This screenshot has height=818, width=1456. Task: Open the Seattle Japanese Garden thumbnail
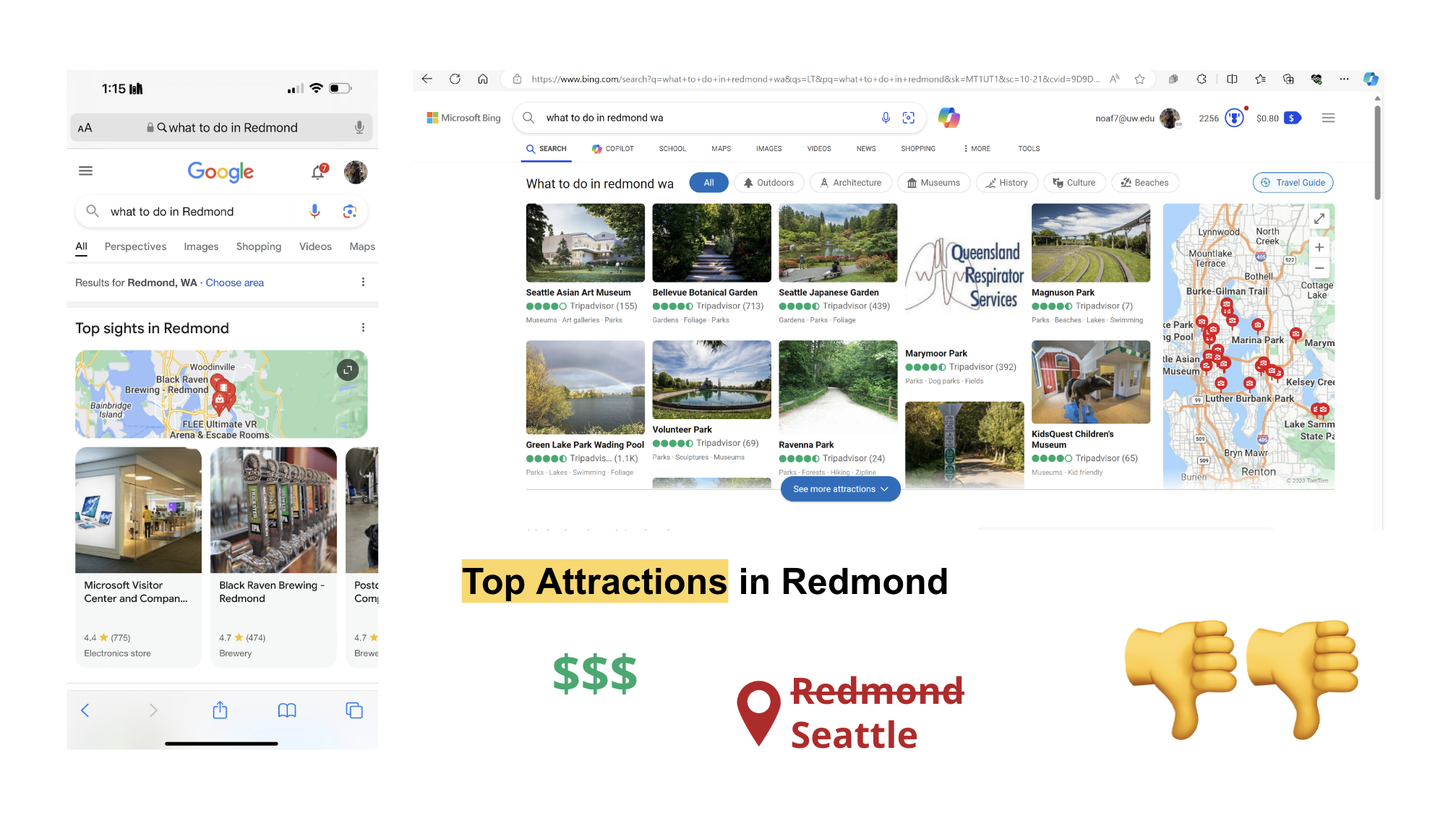coord(837,242)
